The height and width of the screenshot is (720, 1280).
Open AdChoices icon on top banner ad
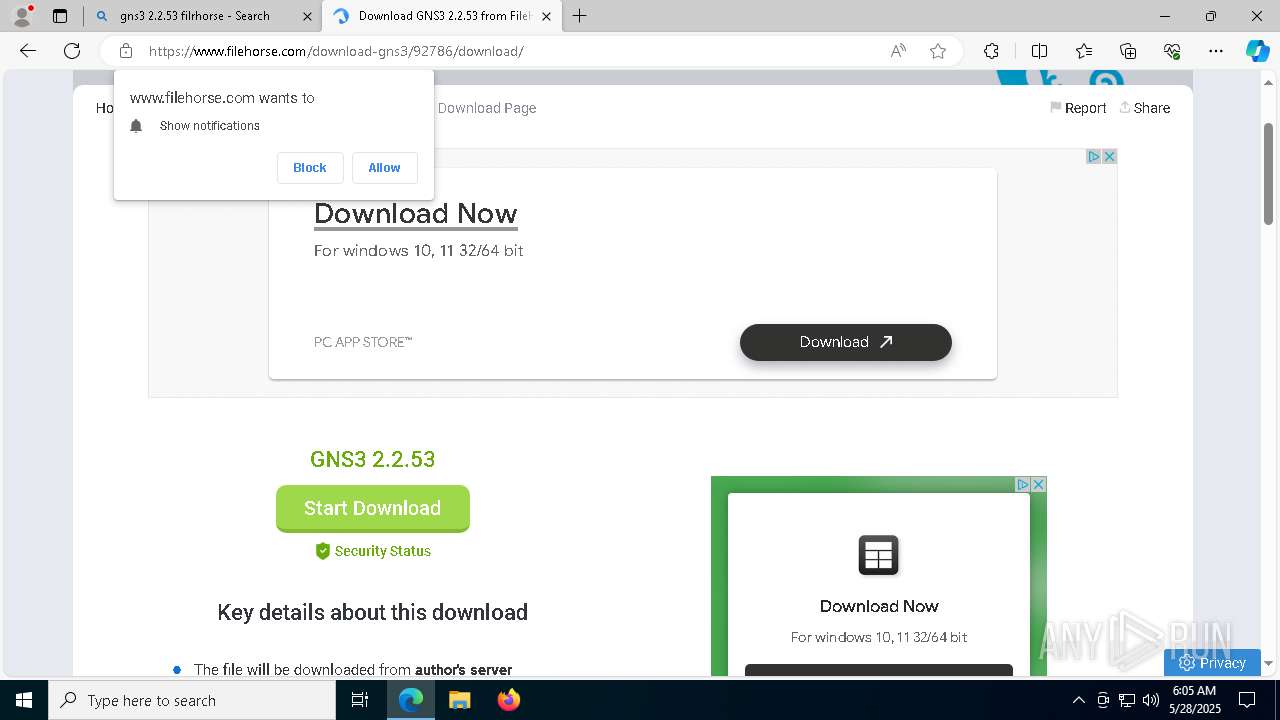pos(1094,157)
